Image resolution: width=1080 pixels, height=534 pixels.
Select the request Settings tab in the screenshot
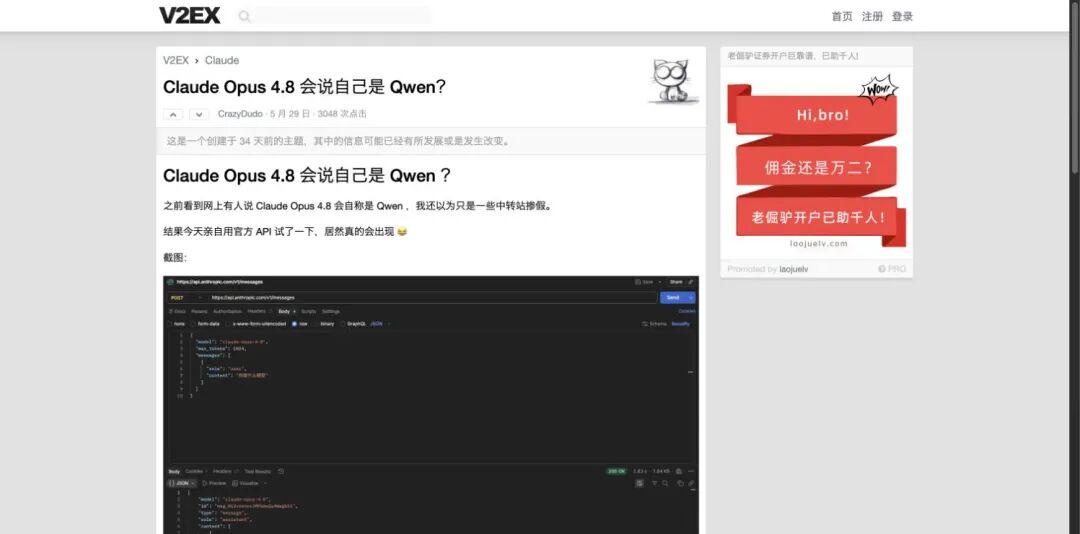331,311
